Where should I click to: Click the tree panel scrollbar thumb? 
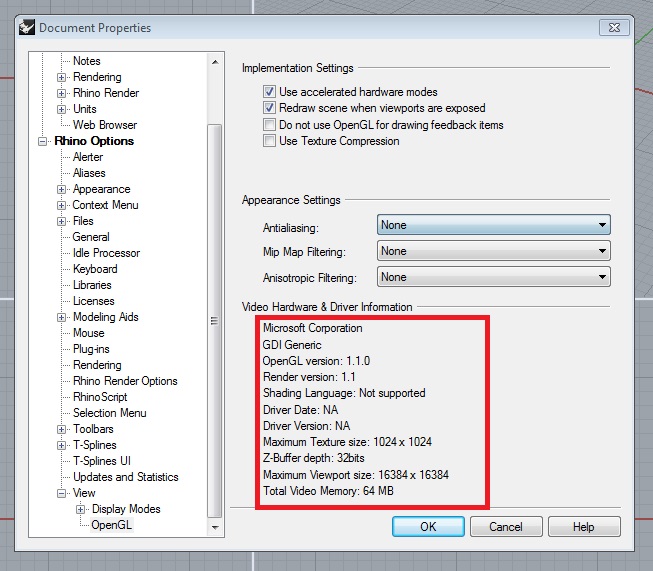point(214,321)
